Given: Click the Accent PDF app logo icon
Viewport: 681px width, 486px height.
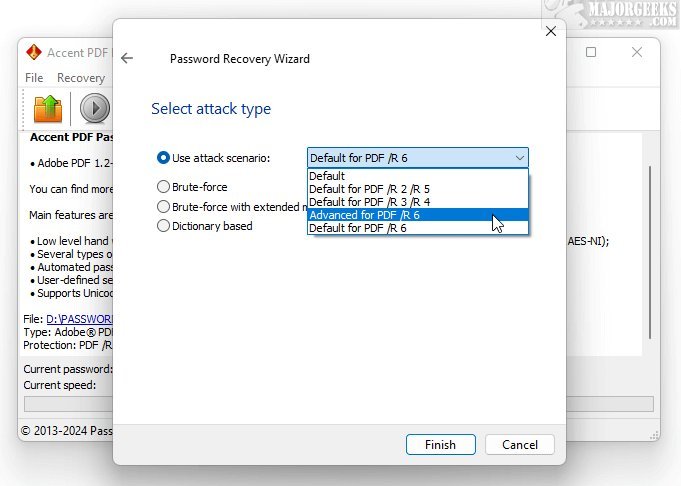Looking at the screenshot, I should pyautogui.click(x=34, y=53).
